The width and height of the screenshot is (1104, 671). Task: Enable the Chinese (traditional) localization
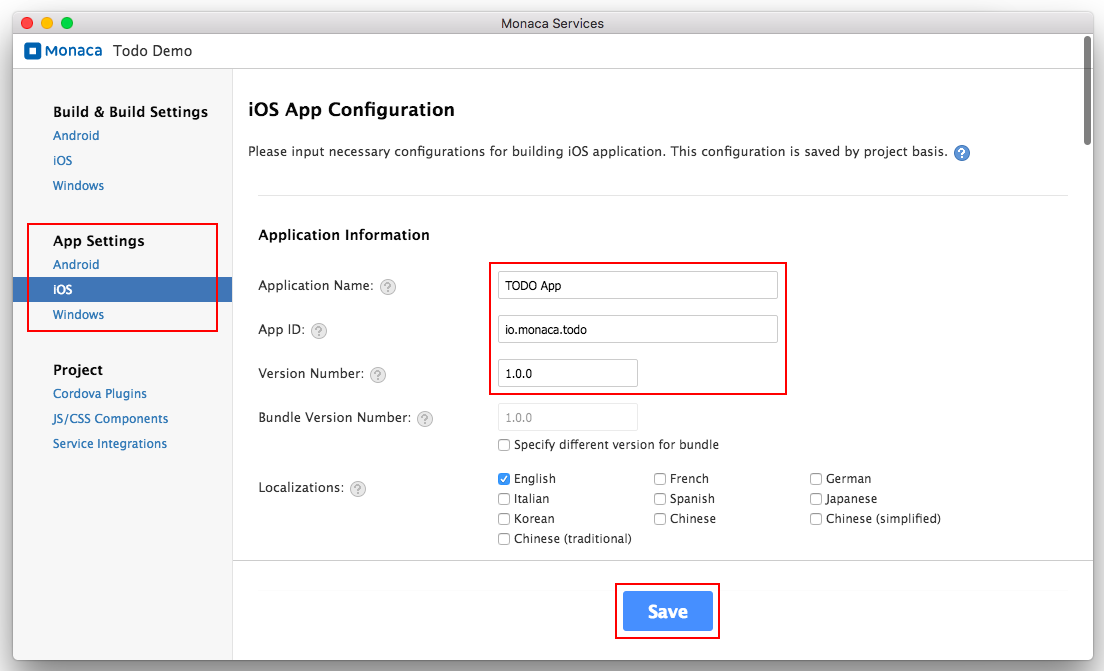tap(504, 539)
